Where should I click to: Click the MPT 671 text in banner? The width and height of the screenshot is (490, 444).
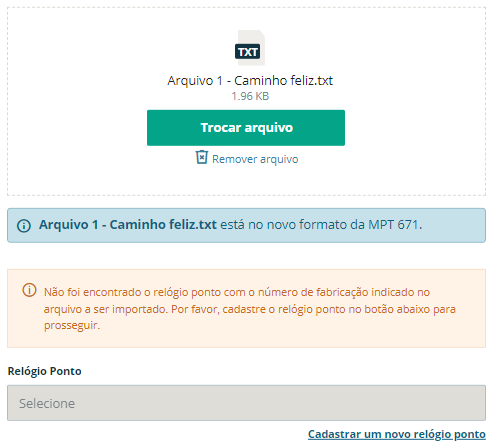[393, 225]
